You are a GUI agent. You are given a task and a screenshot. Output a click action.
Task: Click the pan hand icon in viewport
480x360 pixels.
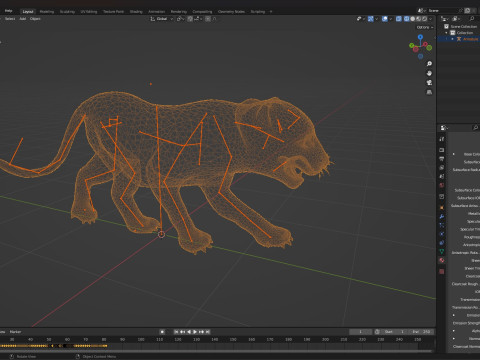(x=429, y=73)
